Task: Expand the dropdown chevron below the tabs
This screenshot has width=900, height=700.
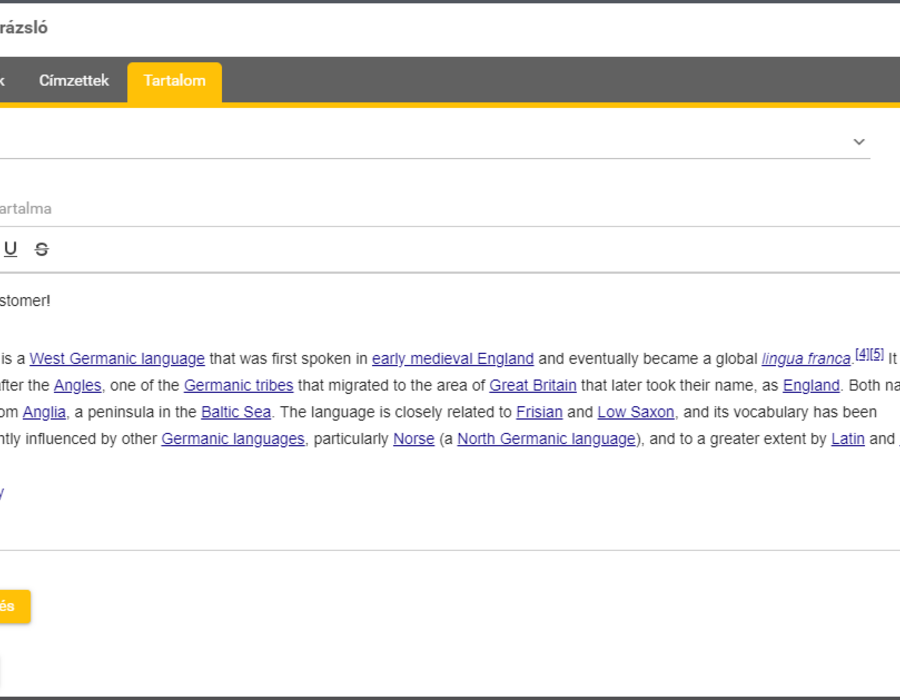Action: pos(859,142)
